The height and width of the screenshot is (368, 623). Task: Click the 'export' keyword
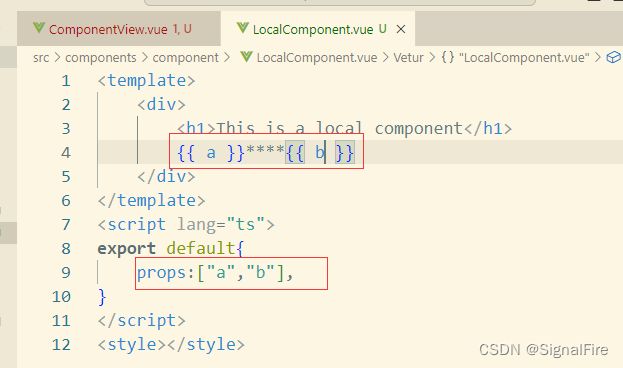click(x=127, y=249)
